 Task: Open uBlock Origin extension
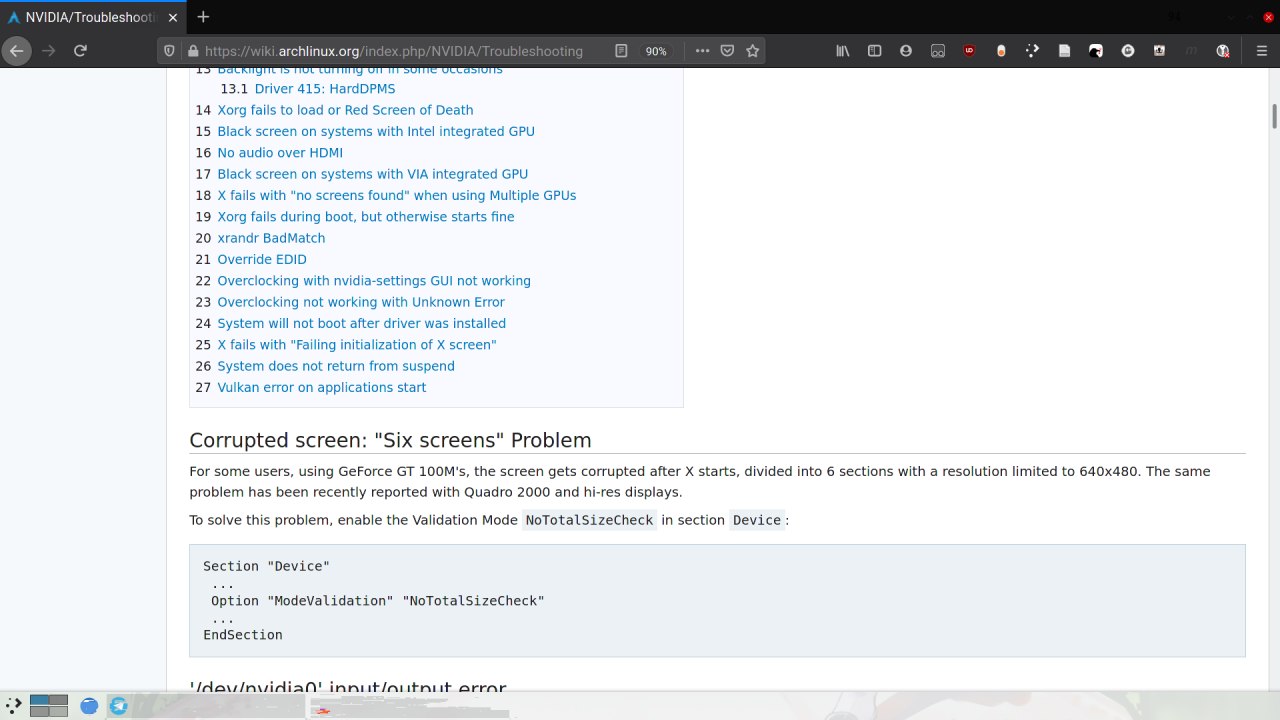coord(969,50)
